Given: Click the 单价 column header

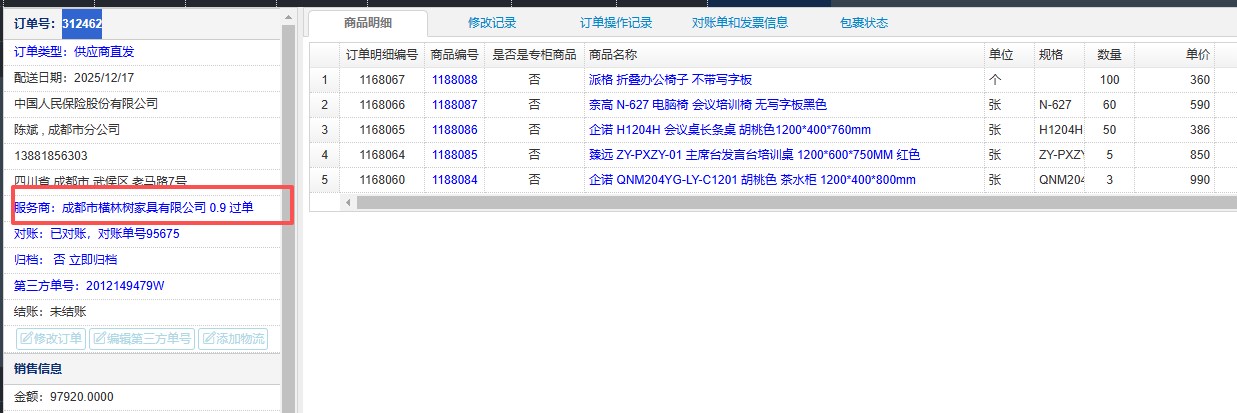Looking at the screenshot, I should click(1196, 54).
